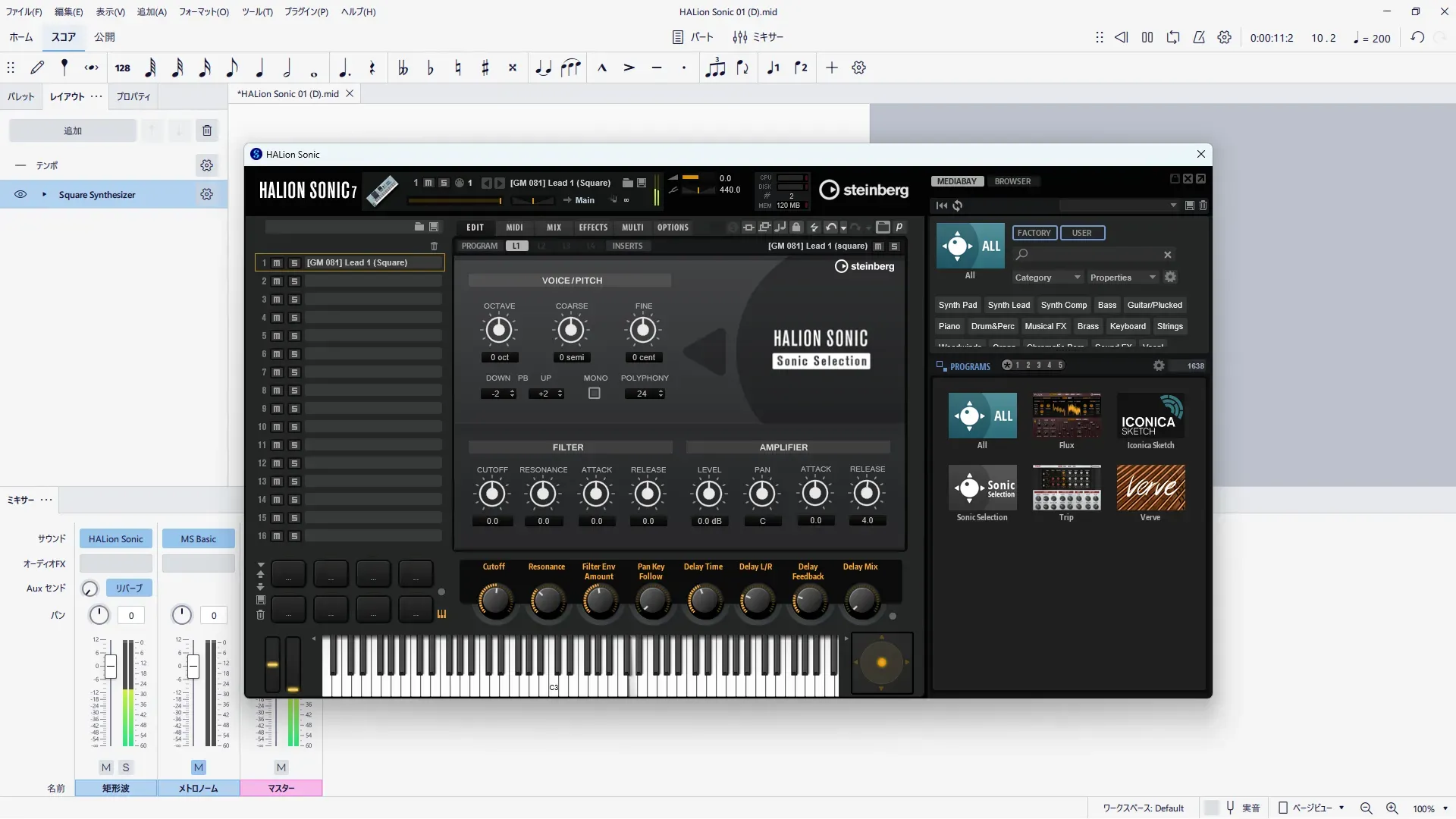Adjust the Cutoff quick control knob
The width and height of the screenshot is (1456, 819).
[x=494, y=601]
